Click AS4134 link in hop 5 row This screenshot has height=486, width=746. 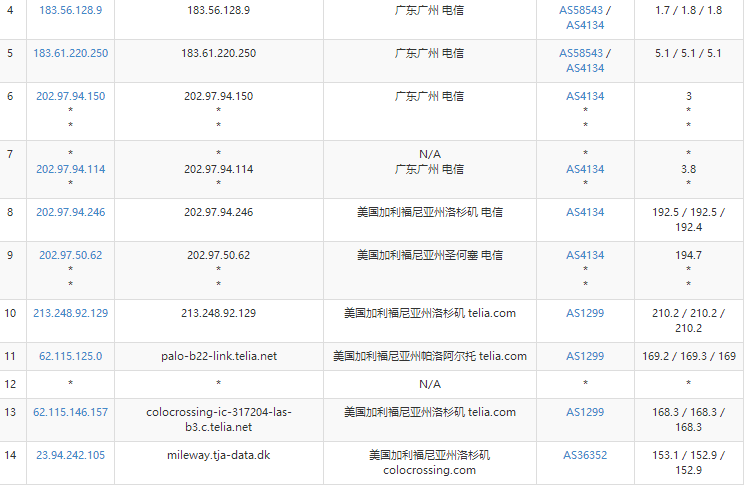pyautogui.click(x=585, y=68)
